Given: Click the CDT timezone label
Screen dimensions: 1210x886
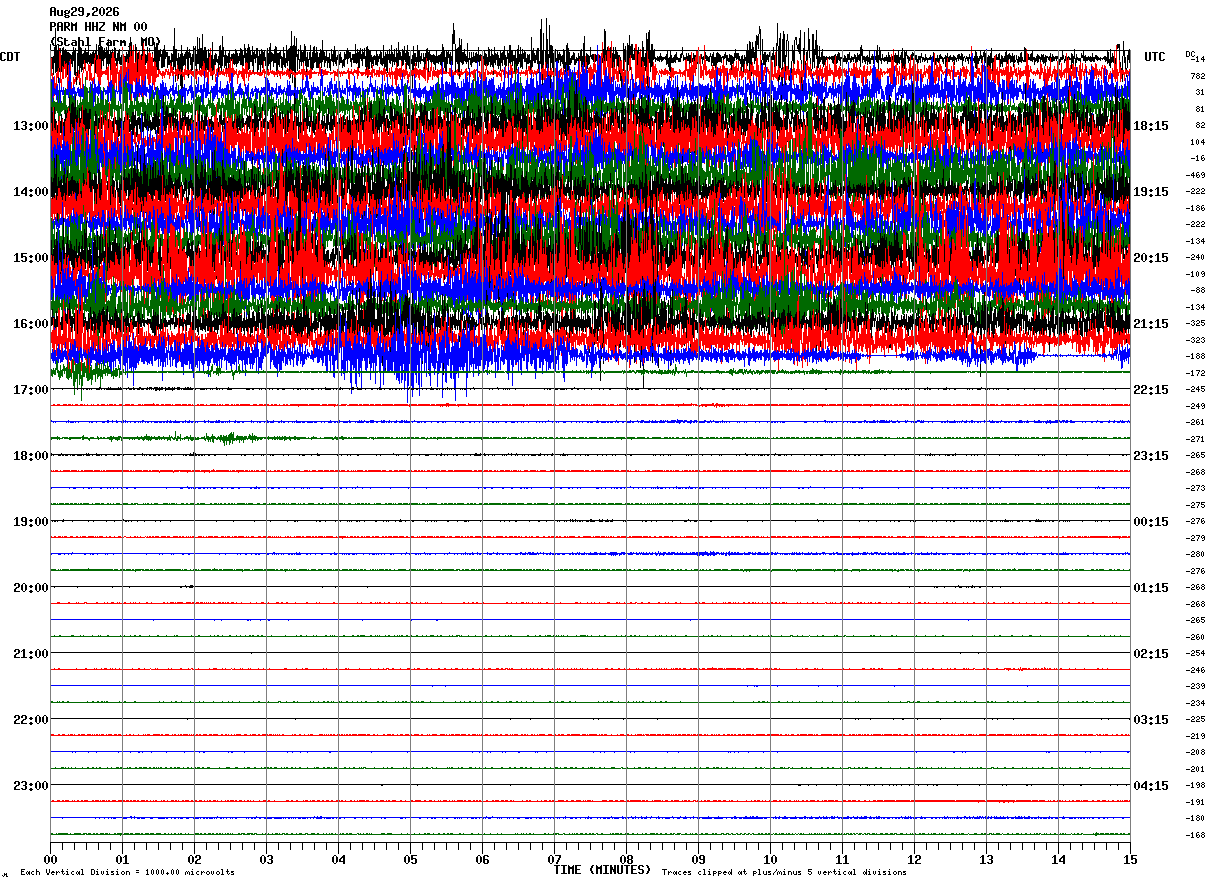Looking at the screenshot, I should pos(10,57).
